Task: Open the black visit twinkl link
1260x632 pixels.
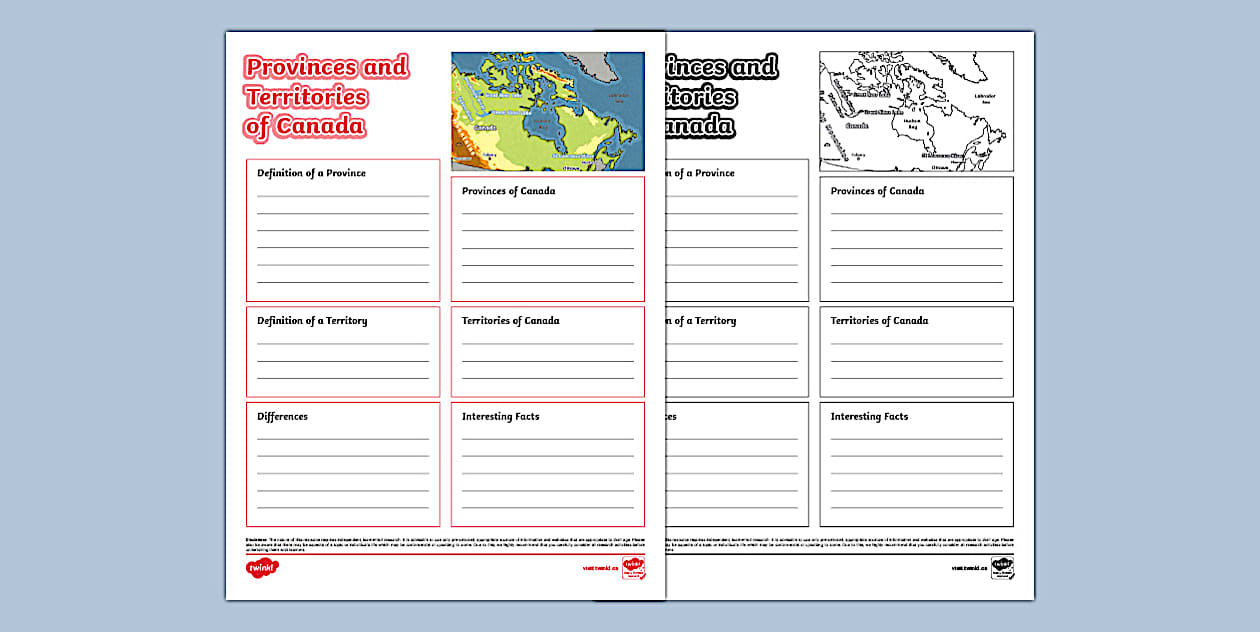Action: pyautogui.click(x=969, y=568)
